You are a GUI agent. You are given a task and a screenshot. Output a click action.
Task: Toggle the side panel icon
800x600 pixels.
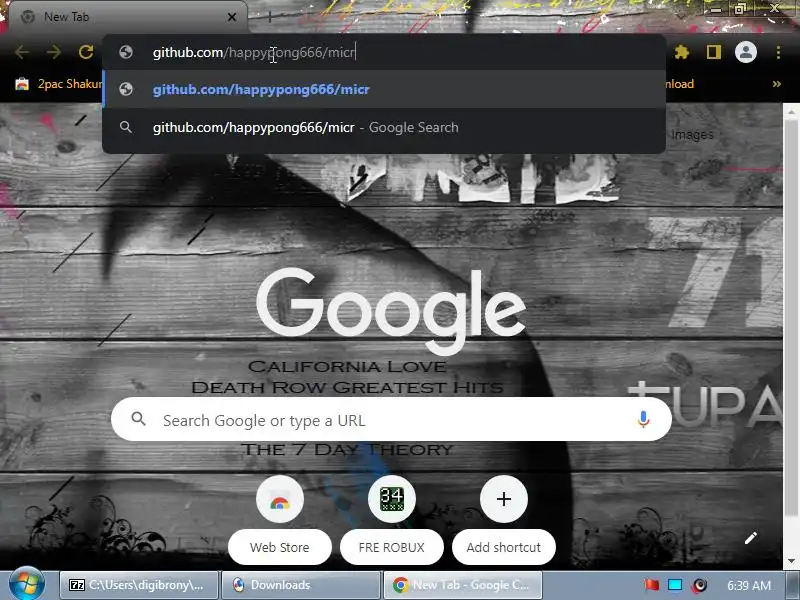point(713,52)
